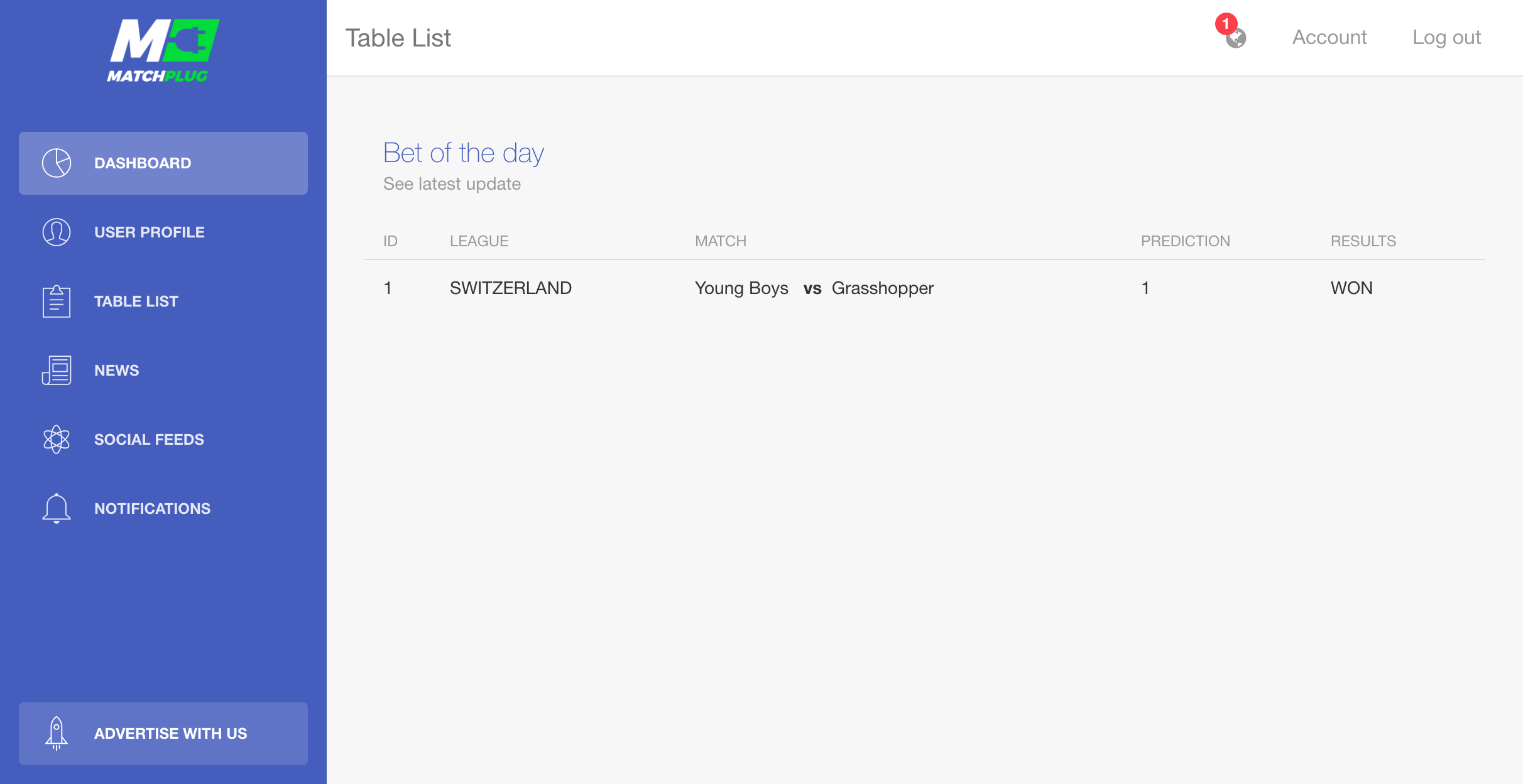Screen dimensions: 1523x784
Task: Open the Account link
Action: (x=1329, y=38)
